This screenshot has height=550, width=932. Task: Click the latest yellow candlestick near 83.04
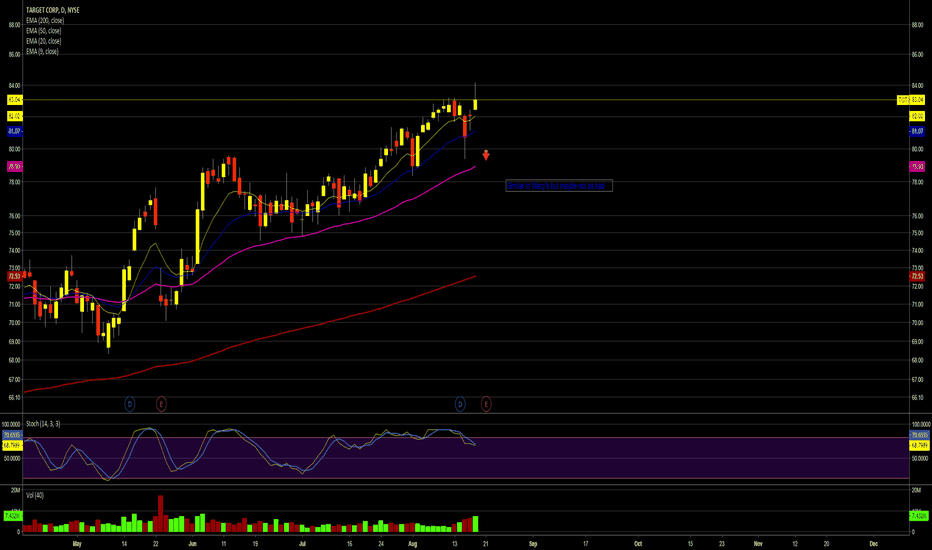click(x=476, y=105)
